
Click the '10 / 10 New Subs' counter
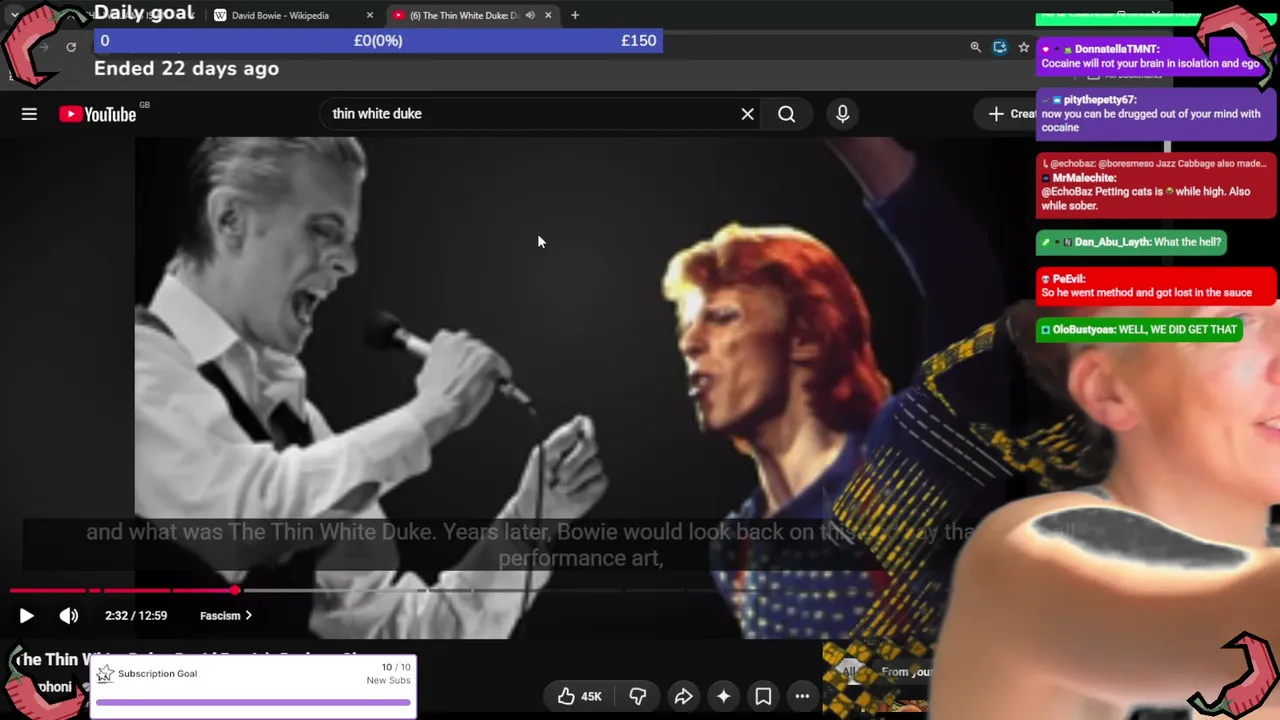[x=389, y=674]
